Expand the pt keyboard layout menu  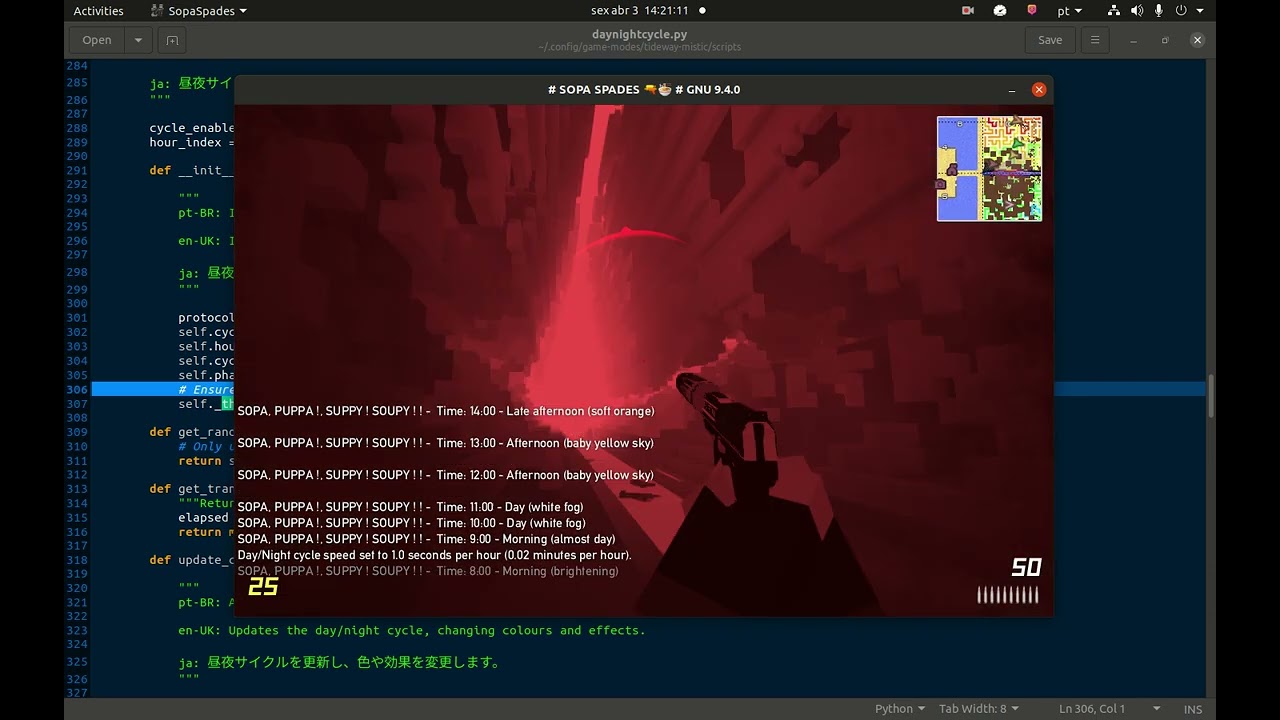click(x=1069, y=11)
